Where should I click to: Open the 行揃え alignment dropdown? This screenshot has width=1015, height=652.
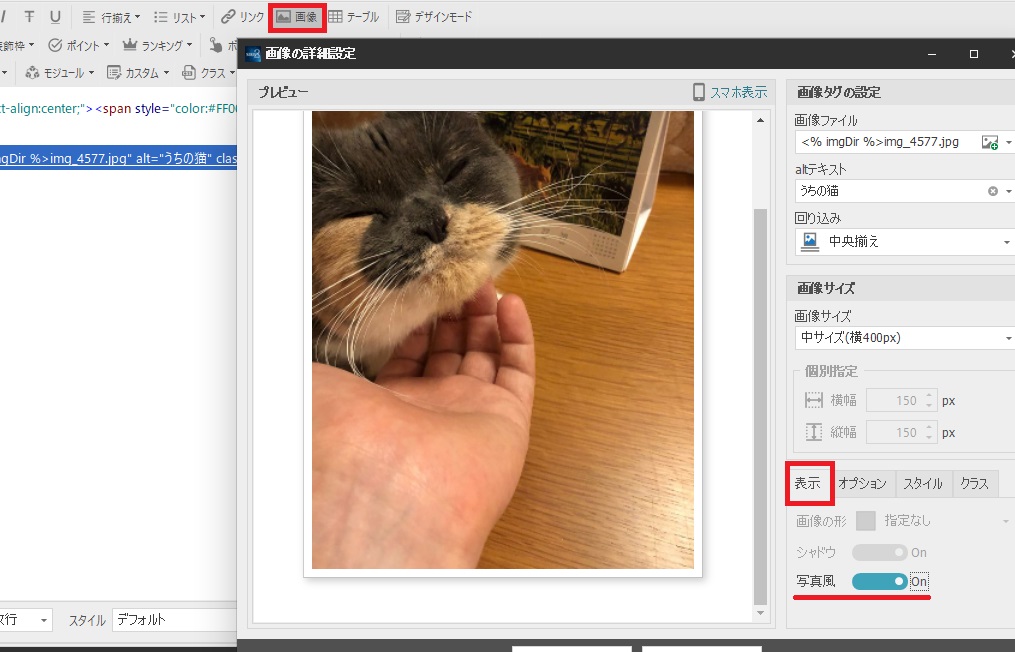[x=111, y=17]
